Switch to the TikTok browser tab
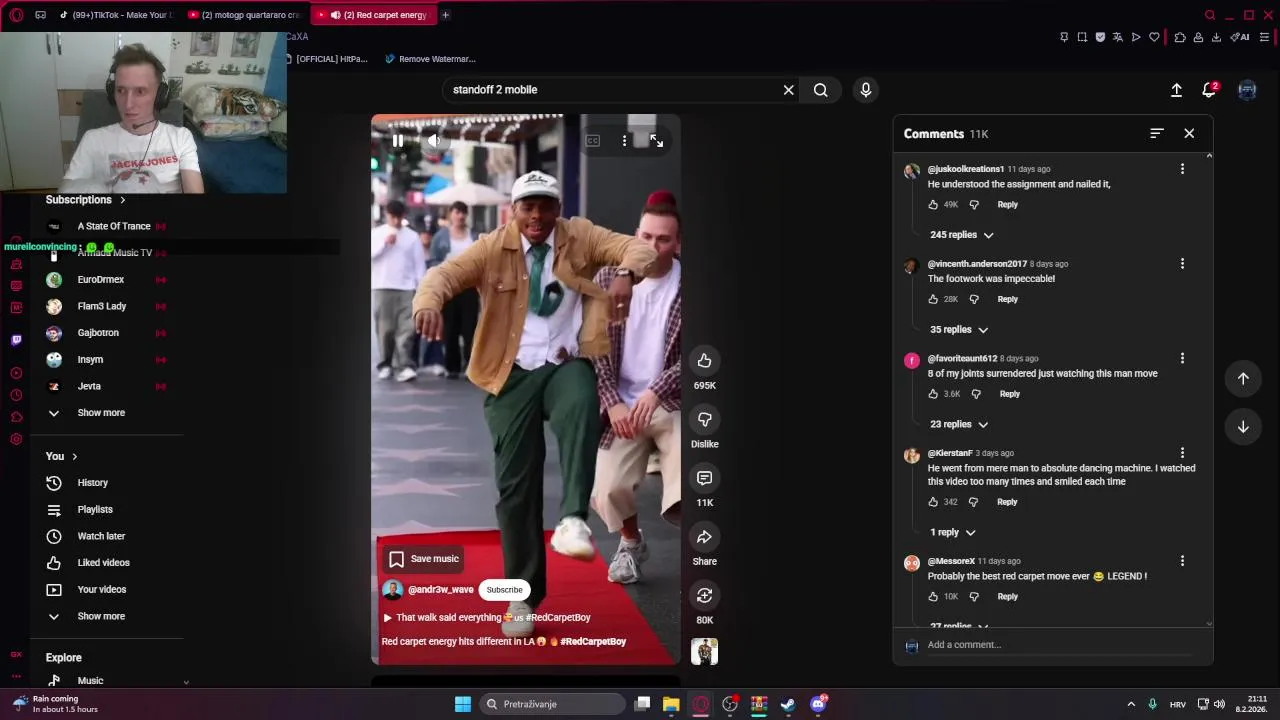Screen dimensions: 1280x720 116,15
